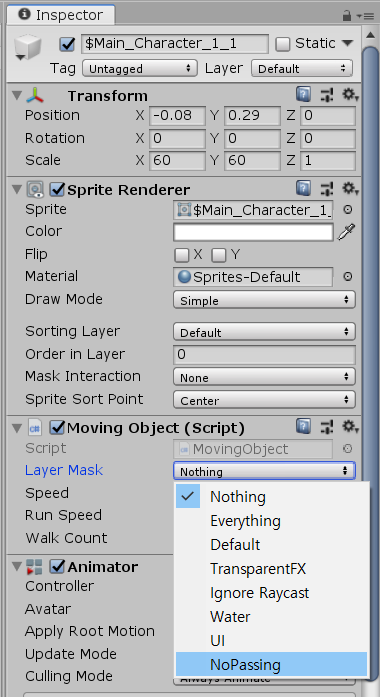Open Sprite Renderer preset selector icon

click(327, 189)
